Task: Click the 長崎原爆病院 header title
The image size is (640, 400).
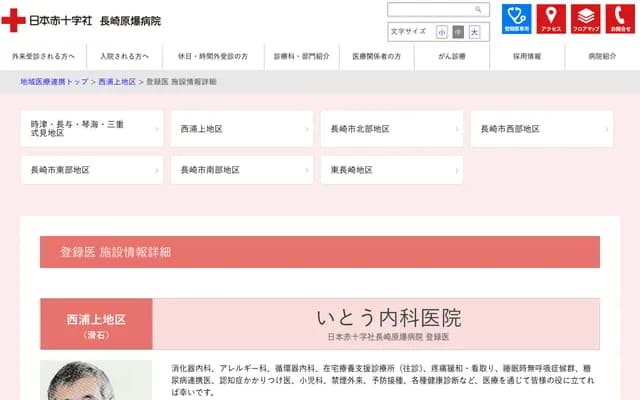Action: (x=131, y=21)
